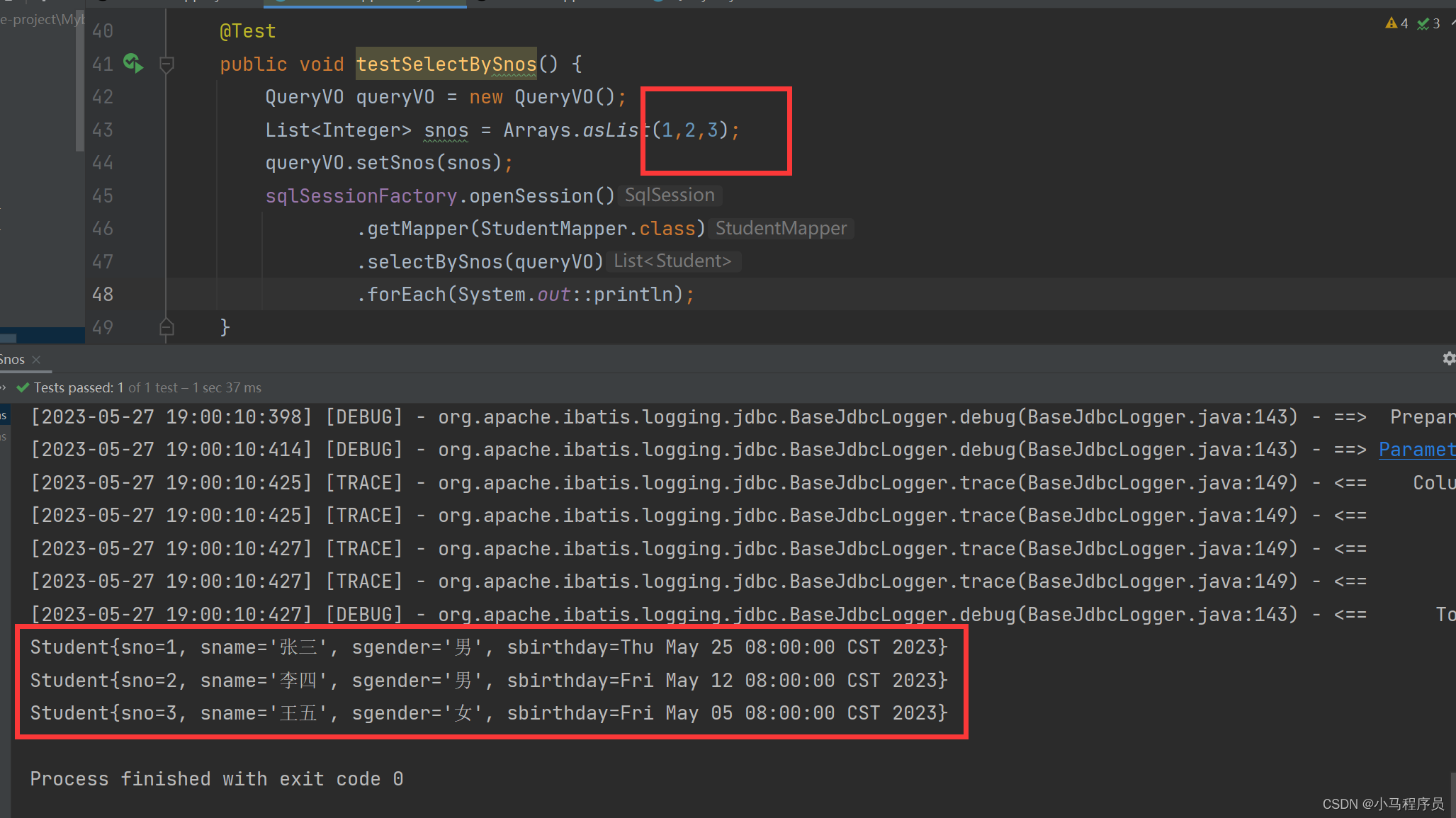Select the Snos run configuration tab

click(x=12, y=360)
